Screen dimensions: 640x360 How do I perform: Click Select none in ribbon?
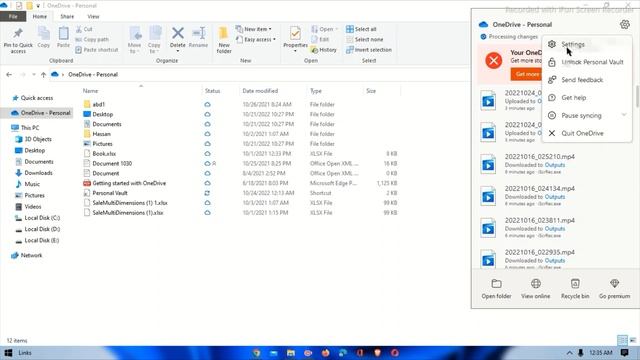pos(364,40)
